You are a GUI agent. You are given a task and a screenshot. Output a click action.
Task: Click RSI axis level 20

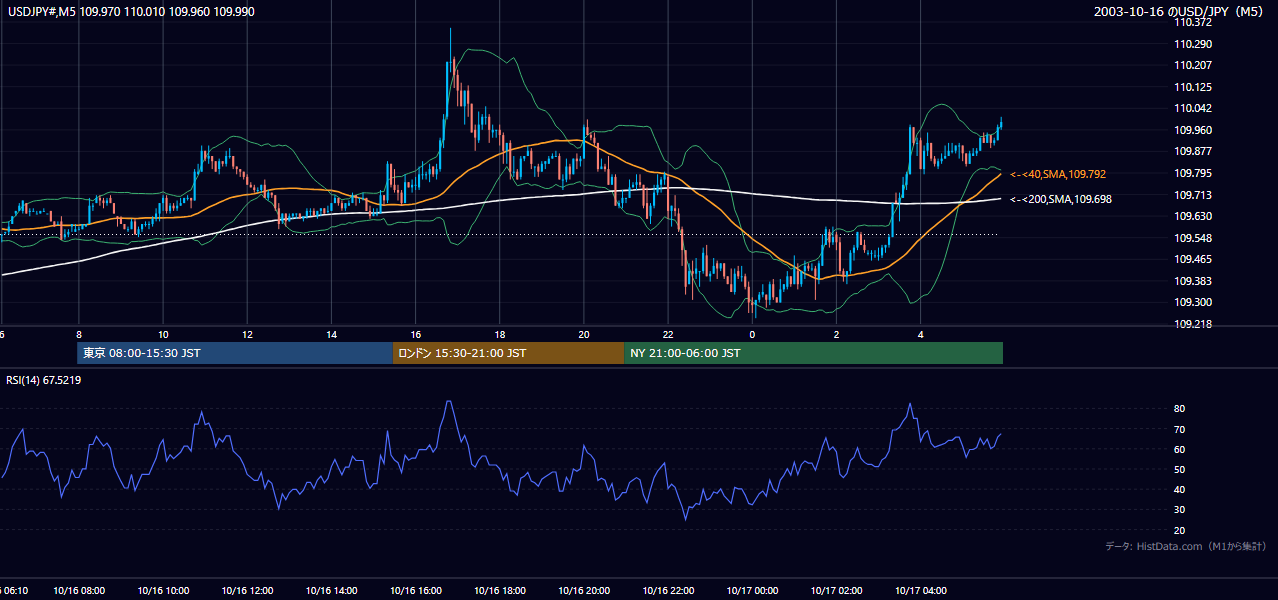(x=1180, y=530)
